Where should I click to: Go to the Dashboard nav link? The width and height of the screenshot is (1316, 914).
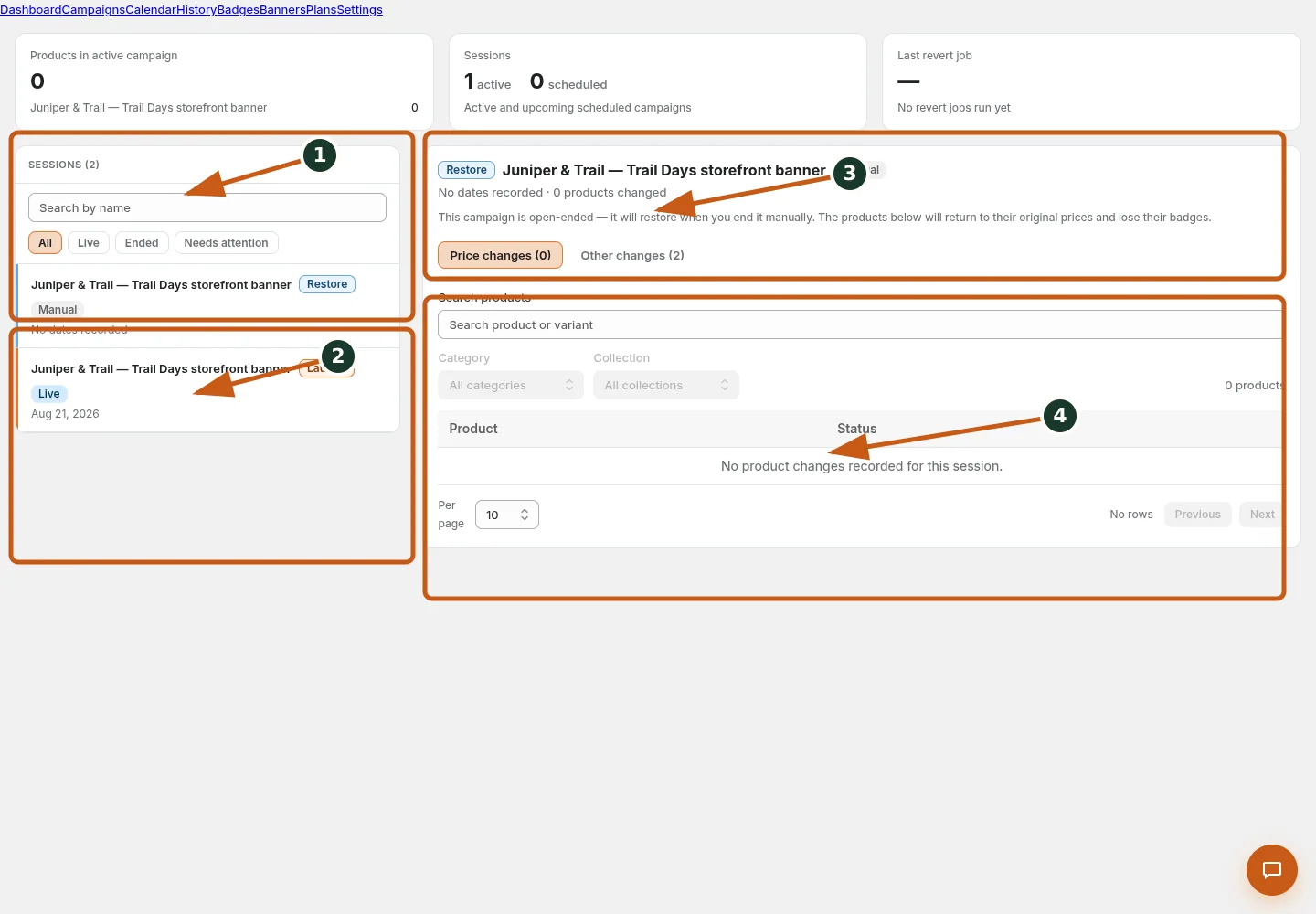pos(30,10)
